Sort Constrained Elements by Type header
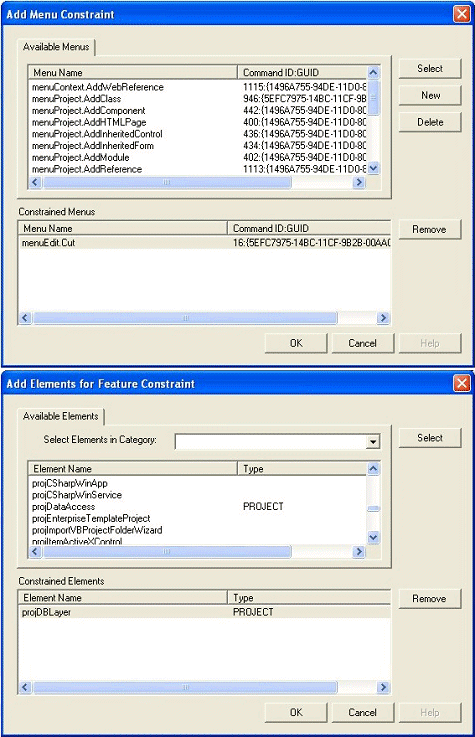 coord(309,598)
